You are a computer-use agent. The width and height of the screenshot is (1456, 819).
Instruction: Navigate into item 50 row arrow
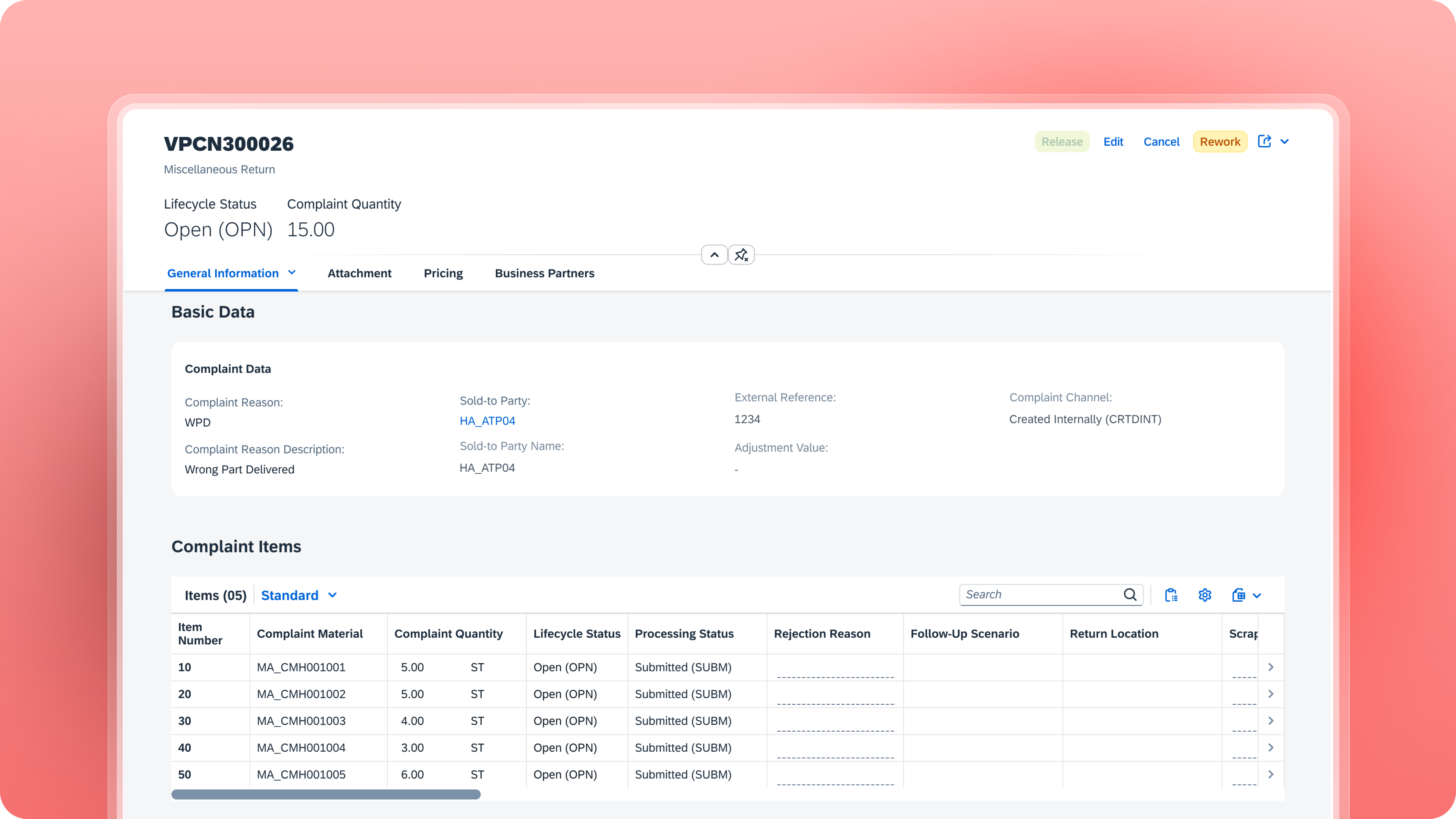[1271, 774]
